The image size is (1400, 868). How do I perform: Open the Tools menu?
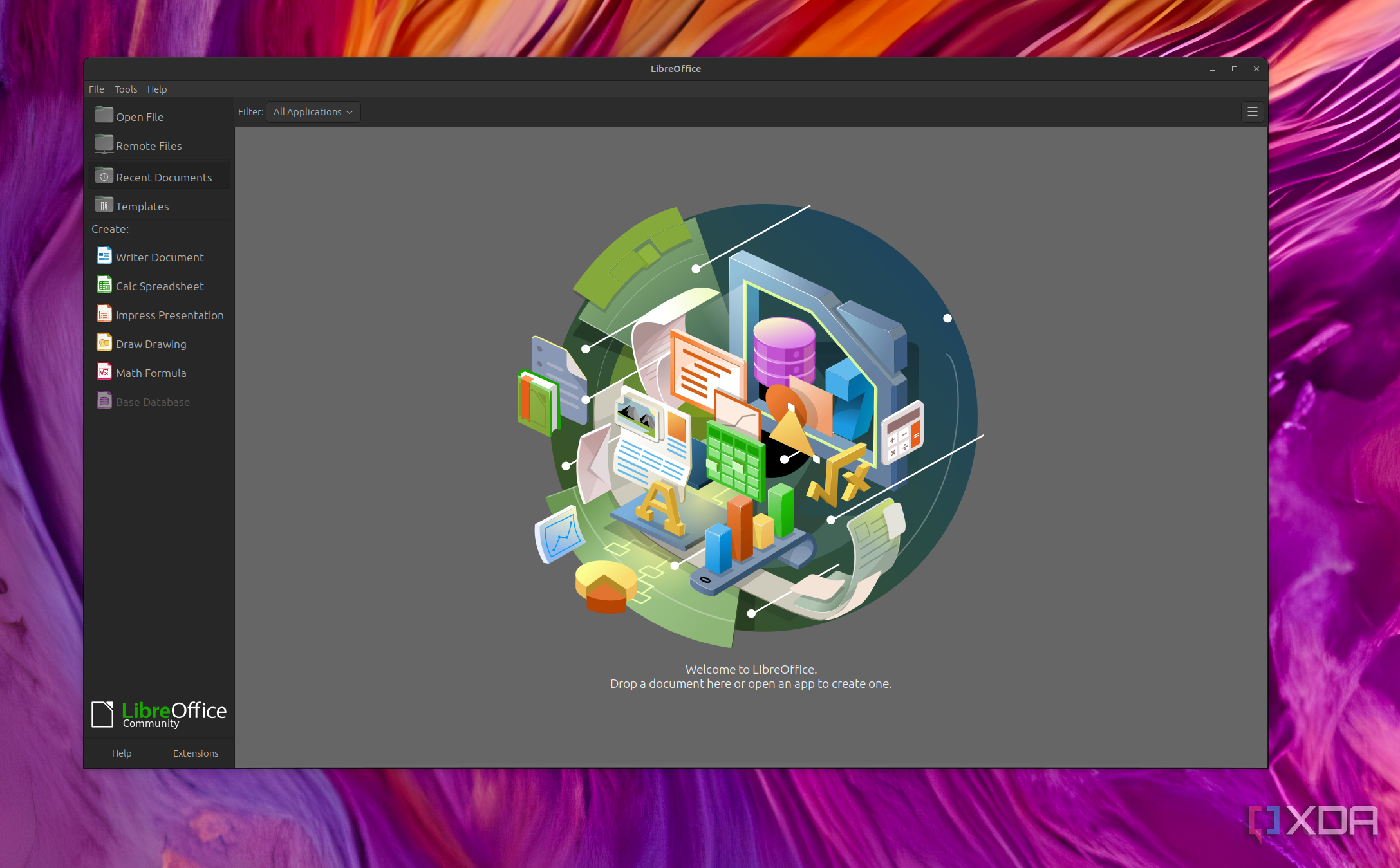[126, 89]
